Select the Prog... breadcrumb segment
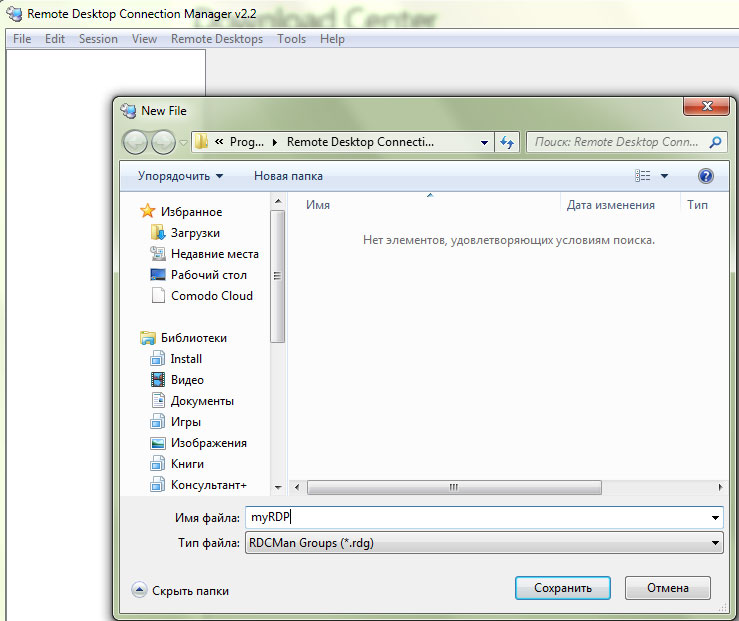The width and height of the screenshot is (739, 621). pyautogui.click(x=246, y=142)
